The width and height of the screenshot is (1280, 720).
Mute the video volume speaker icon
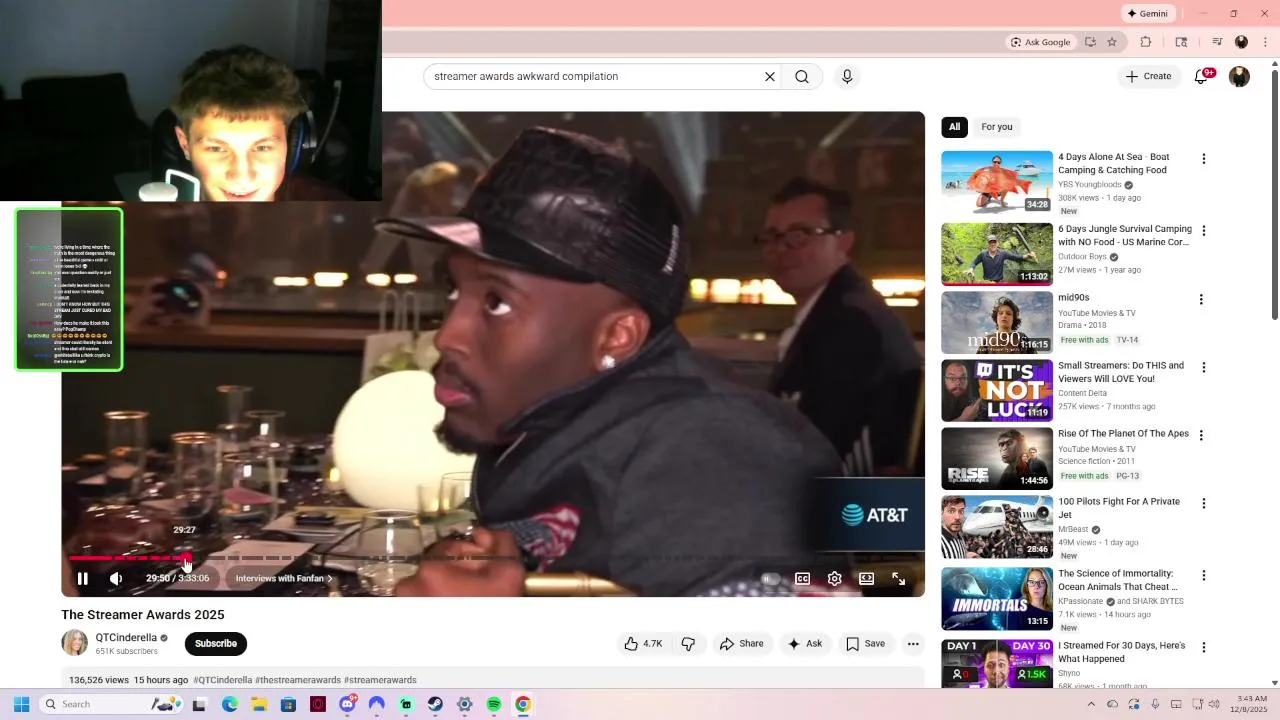116,578
